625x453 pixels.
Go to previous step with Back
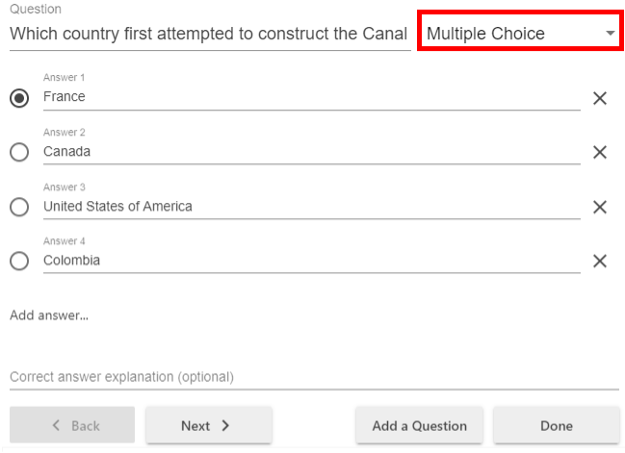point(72,425)
